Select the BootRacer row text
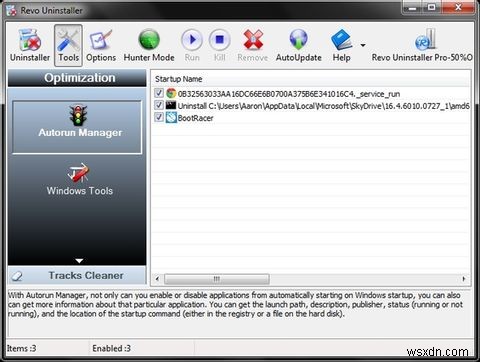This screenshot has height=362, width=480. [x=195, y=118]
